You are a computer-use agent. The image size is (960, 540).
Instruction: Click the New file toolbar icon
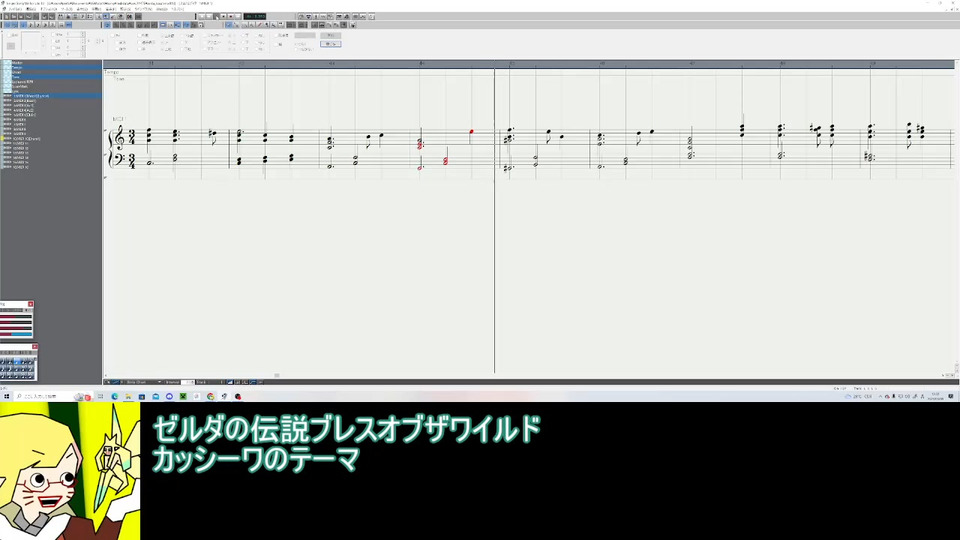(7, 17)
